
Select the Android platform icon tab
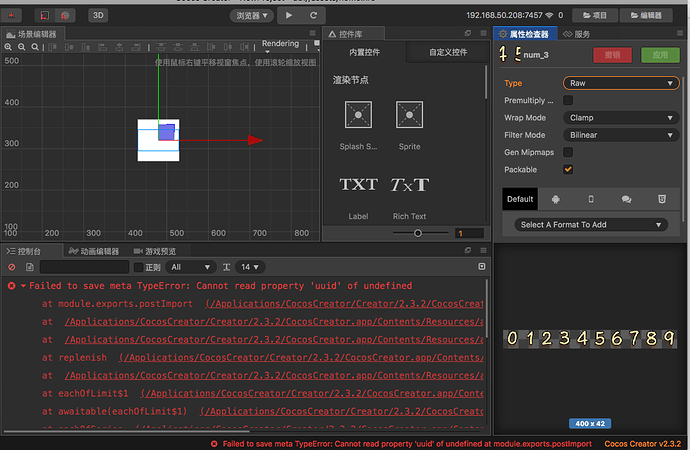[556, 199]
